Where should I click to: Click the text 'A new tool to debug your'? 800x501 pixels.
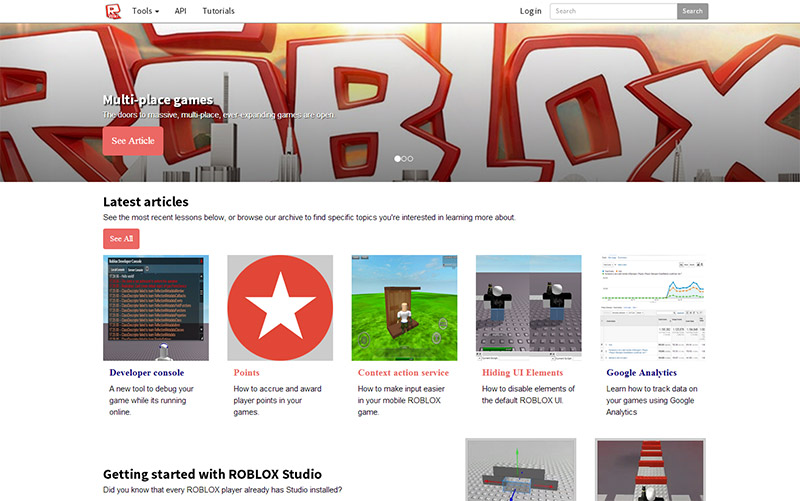[151, 389]
